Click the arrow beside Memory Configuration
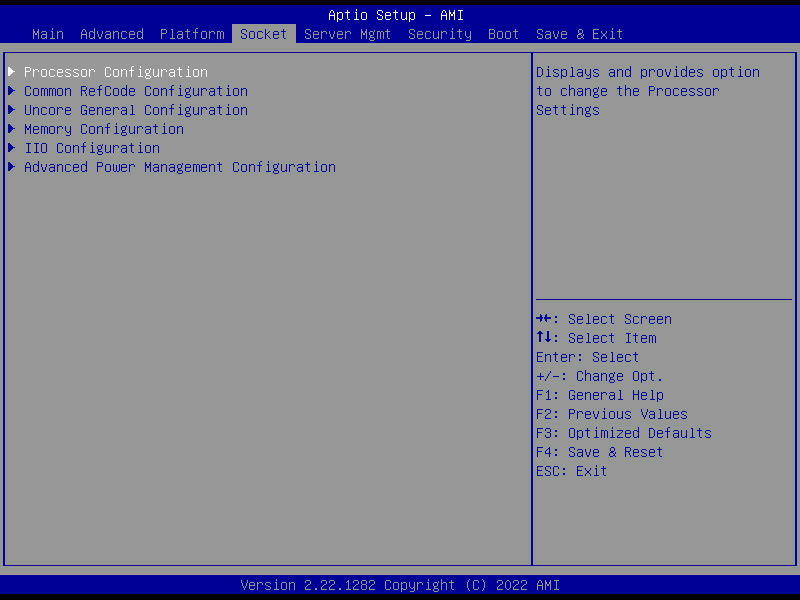800x600 pixels. (12, 129)
